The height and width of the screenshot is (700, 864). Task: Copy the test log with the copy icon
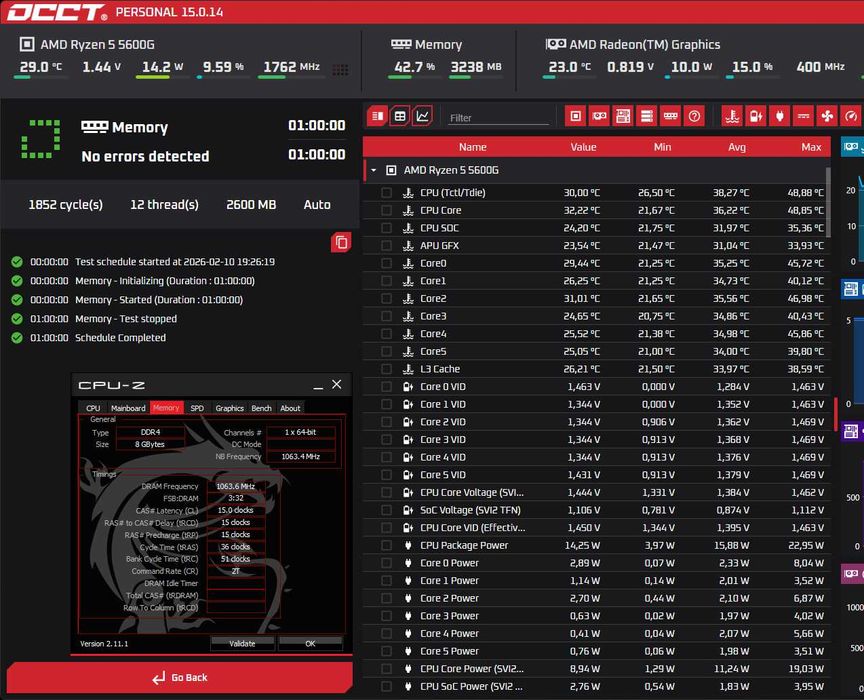(x=341, y=243)
